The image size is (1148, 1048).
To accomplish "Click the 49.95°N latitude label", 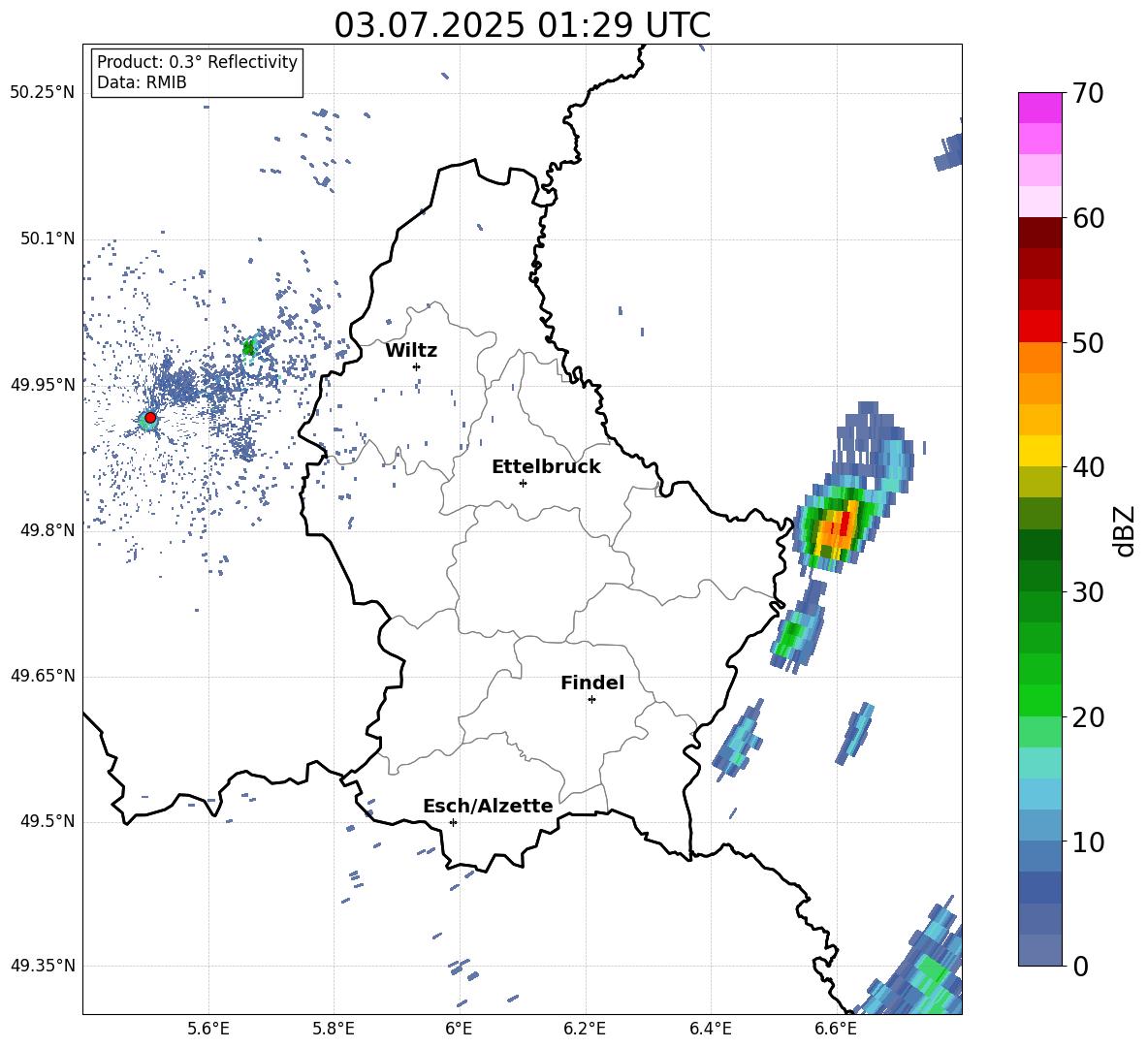I will pyautogui.click(x=43, y=385).
